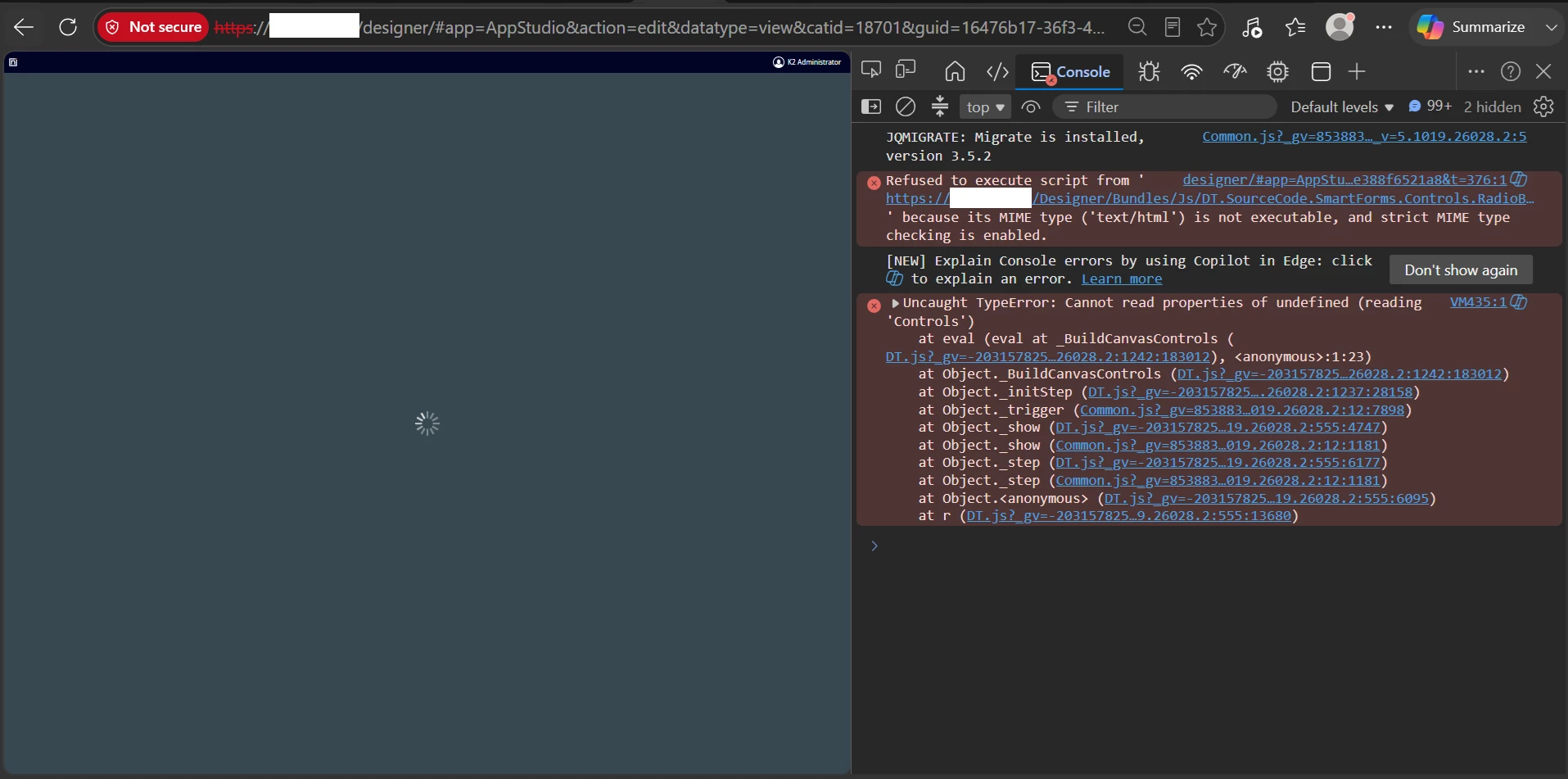Open the Default levels dropdown
Screen dimensions: 1568x779
(1342, 107)
